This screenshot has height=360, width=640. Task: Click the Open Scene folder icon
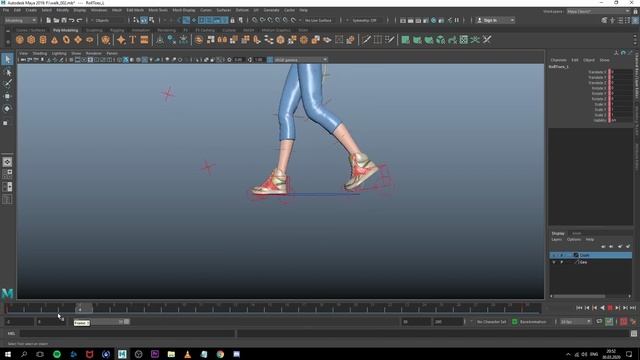click(x=56, y=20)
